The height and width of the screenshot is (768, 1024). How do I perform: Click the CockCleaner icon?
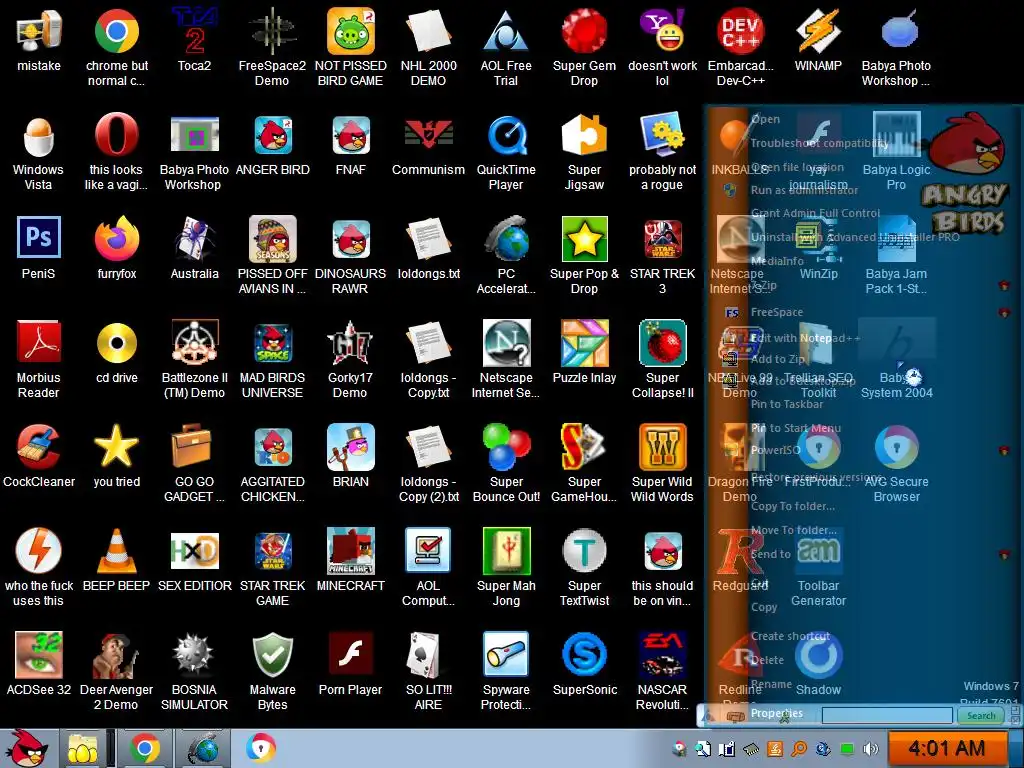[39, 447]
